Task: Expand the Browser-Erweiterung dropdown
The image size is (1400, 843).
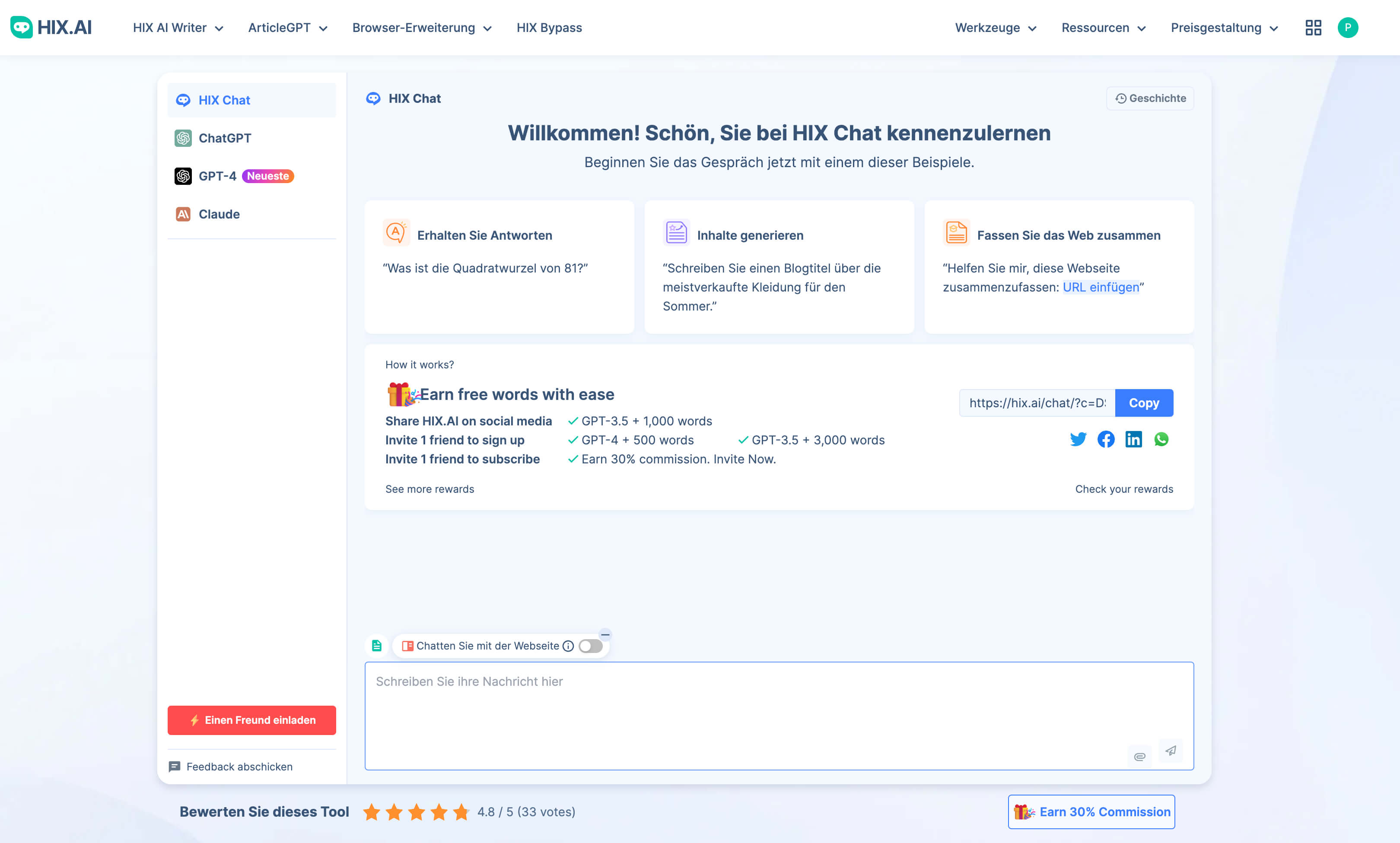Action: pyautogui.click(x=422, y=28)
